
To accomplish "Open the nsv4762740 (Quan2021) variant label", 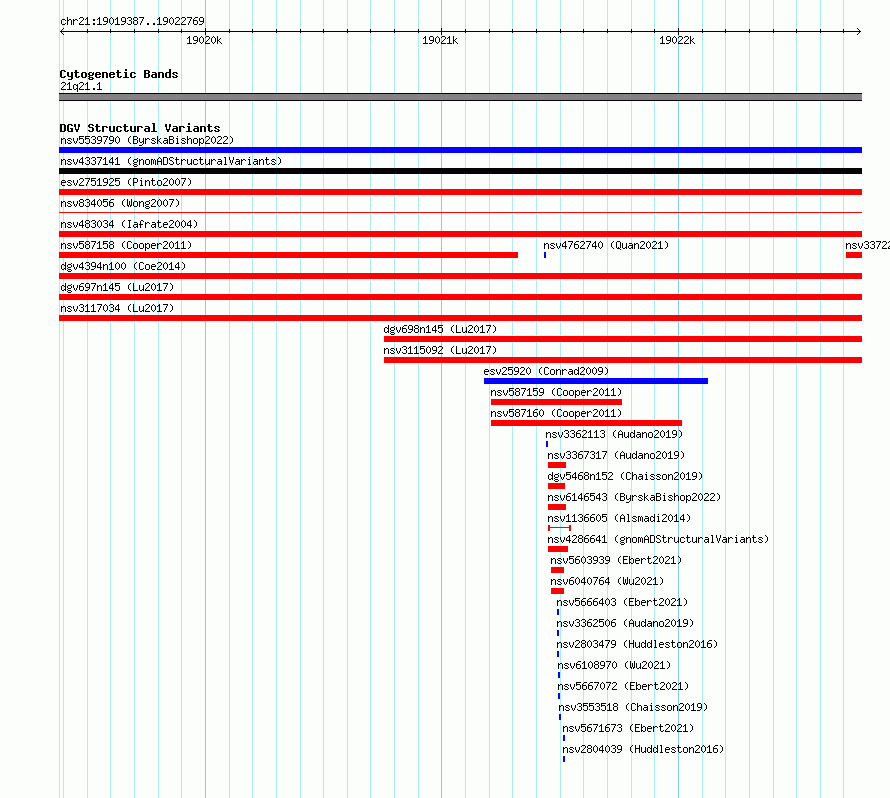I will pyautogui.click(x=606, y=245).
